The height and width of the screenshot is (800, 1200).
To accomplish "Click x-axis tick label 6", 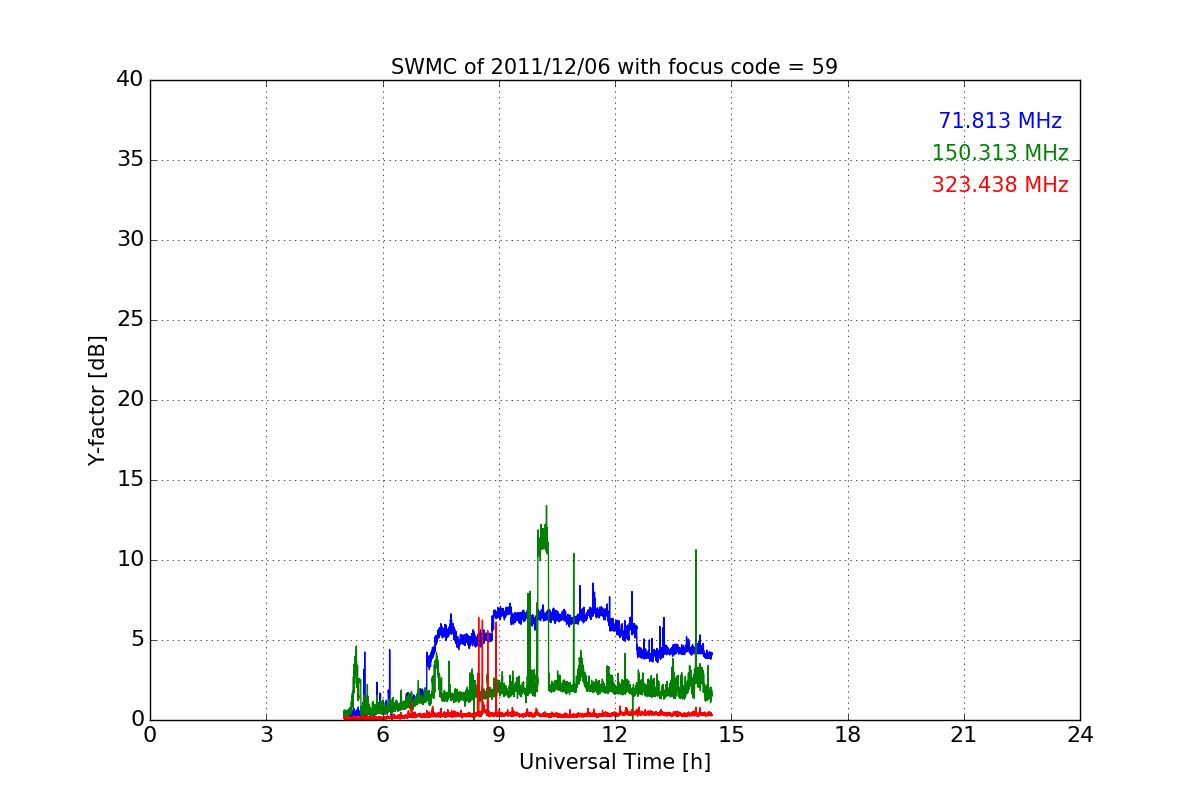I will pyautogui.click(x=382, y=735).
